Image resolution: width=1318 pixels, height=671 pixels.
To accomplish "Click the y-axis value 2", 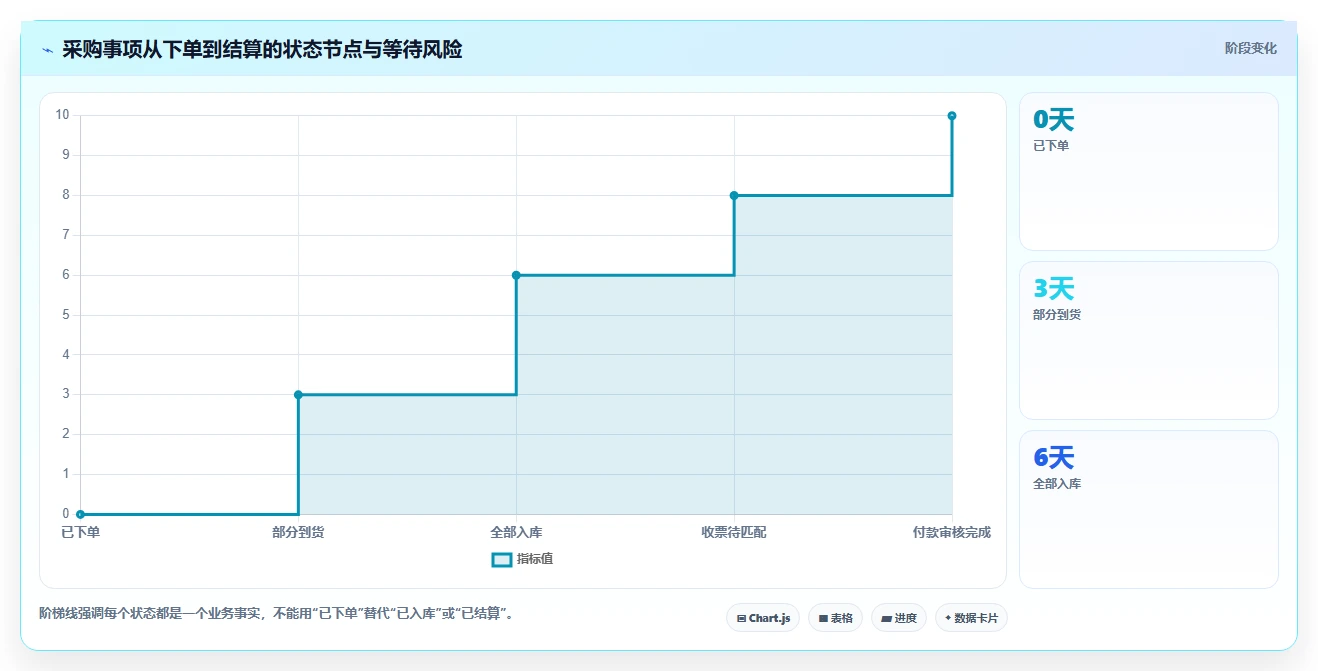I will (x=66, y=434).
